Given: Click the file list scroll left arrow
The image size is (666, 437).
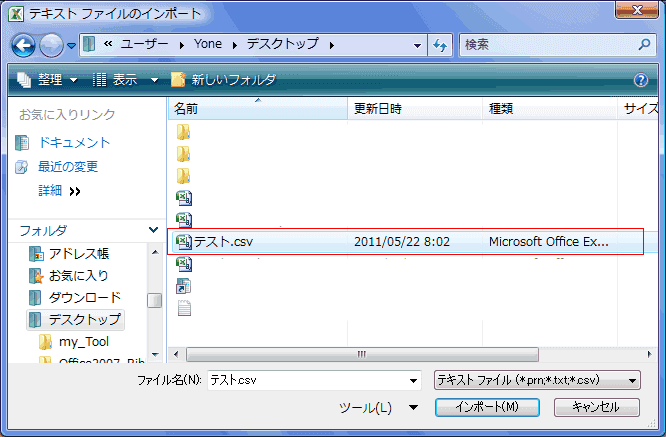Looking at the screenshot, I should [176, 354].
